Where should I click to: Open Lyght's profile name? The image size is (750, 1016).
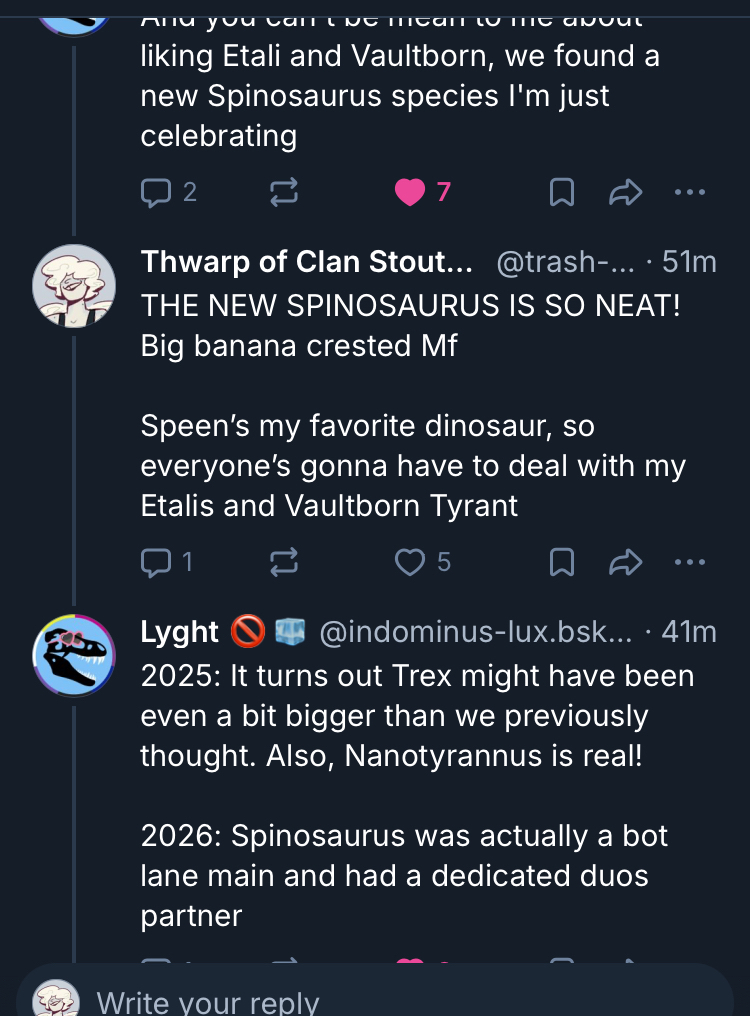pos(179,632)
